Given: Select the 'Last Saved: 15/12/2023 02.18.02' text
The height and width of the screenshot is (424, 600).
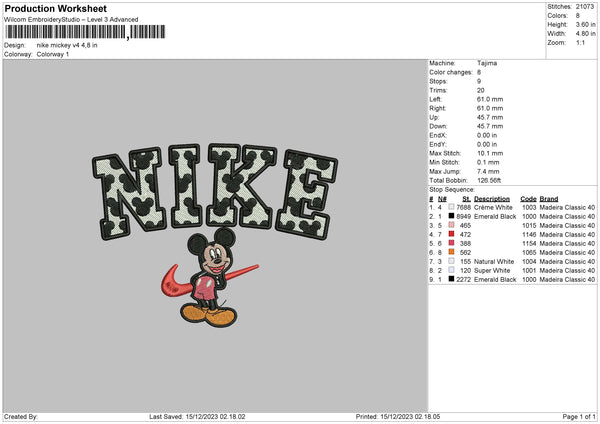Looking at the screenshot, I should click(x=197, y=416).
